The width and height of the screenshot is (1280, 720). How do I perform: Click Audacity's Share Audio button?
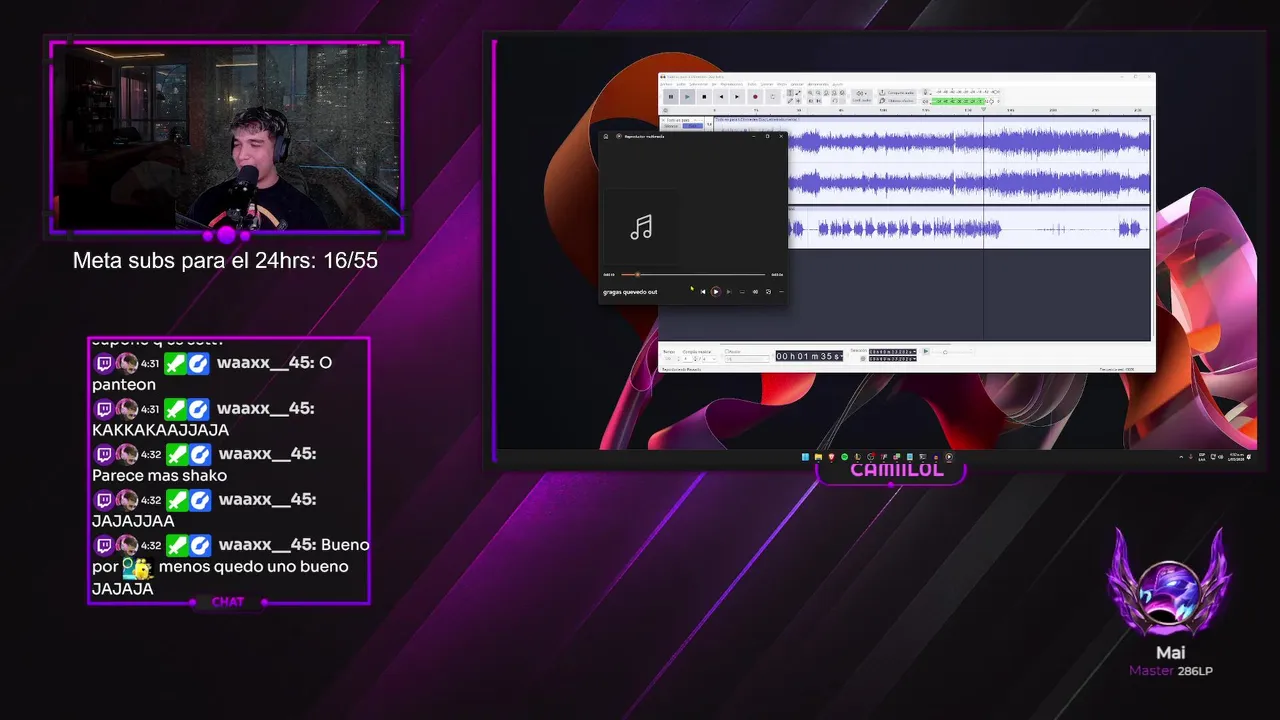(x=897, y=92)
